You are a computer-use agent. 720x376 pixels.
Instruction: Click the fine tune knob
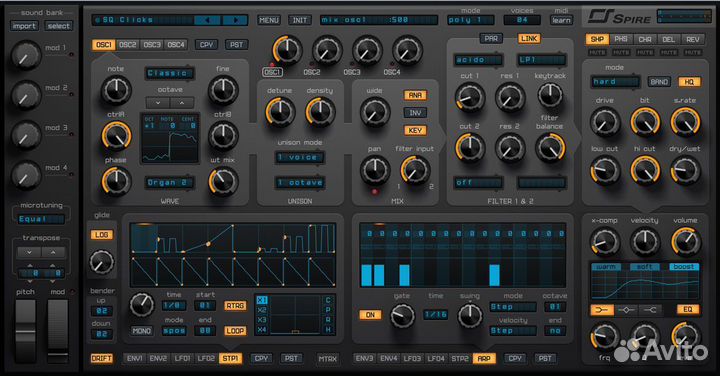pos(223,90)
